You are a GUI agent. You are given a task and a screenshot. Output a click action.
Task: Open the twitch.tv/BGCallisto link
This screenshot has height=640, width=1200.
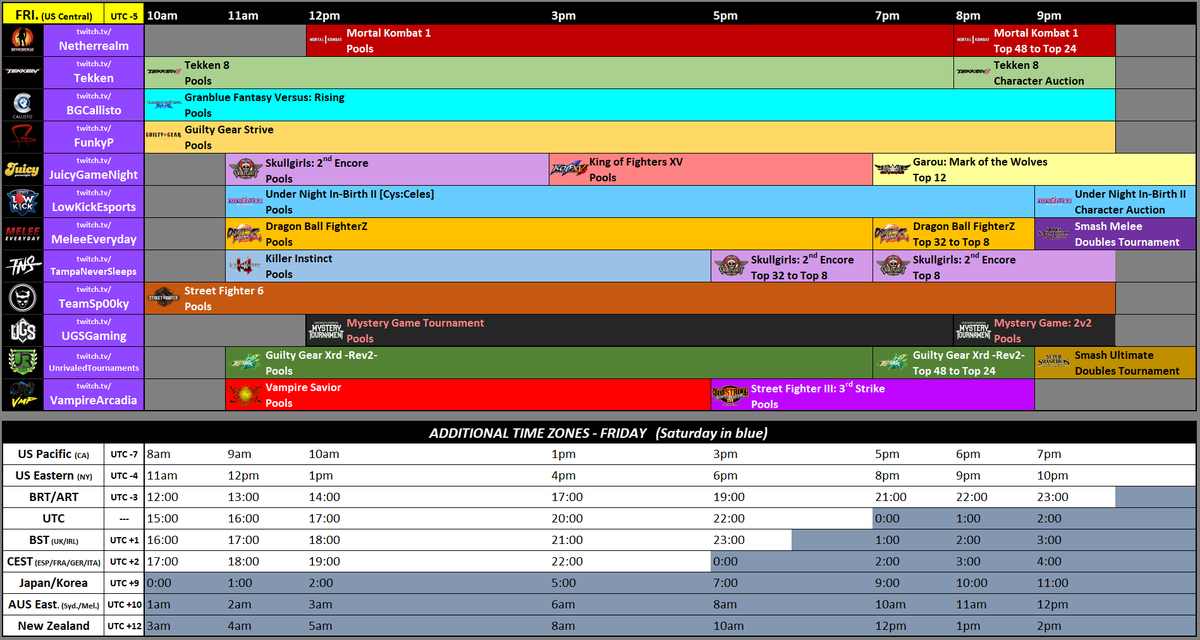coord(96,104)
